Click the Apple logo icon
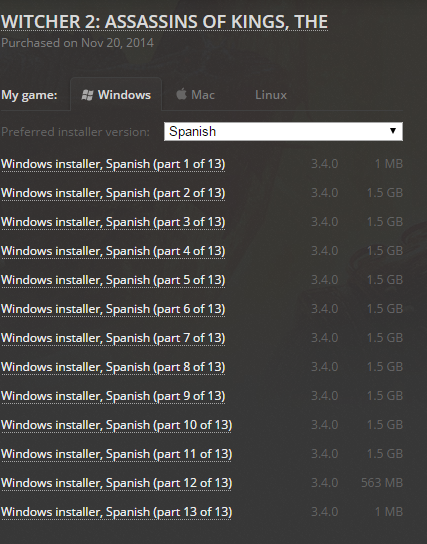Screen dimensions: 427x544 point(181,94)
